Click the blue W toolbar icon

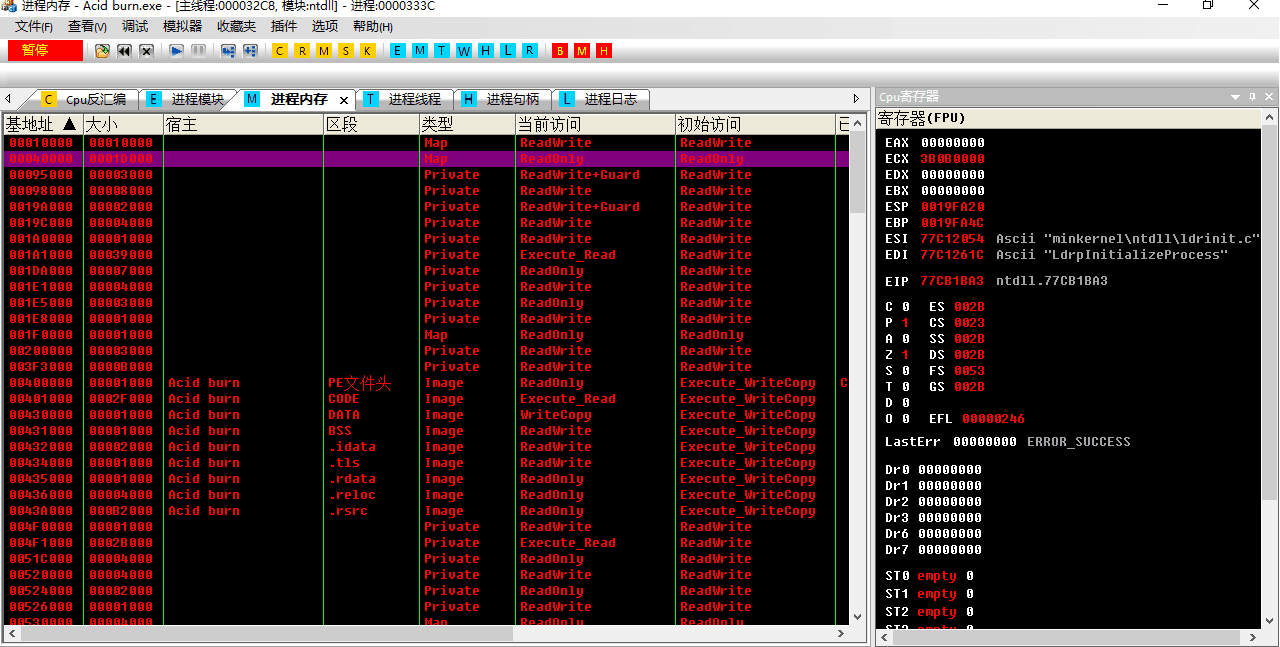(463, 51)
